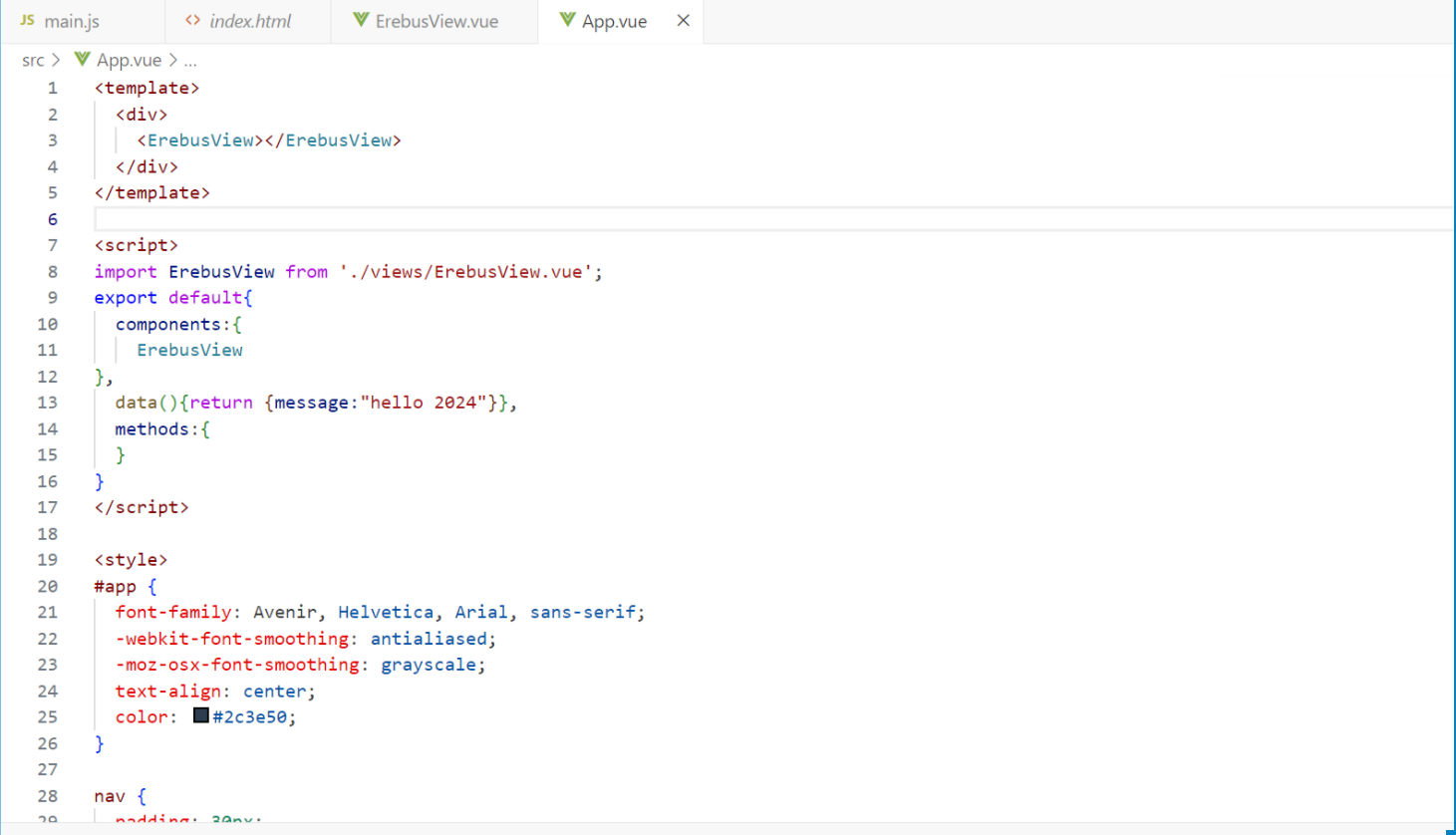Expand the chevron after App.vue breadcrumb
The width and height of the screenshot is (1456, 835).
[x=173, y=61]
